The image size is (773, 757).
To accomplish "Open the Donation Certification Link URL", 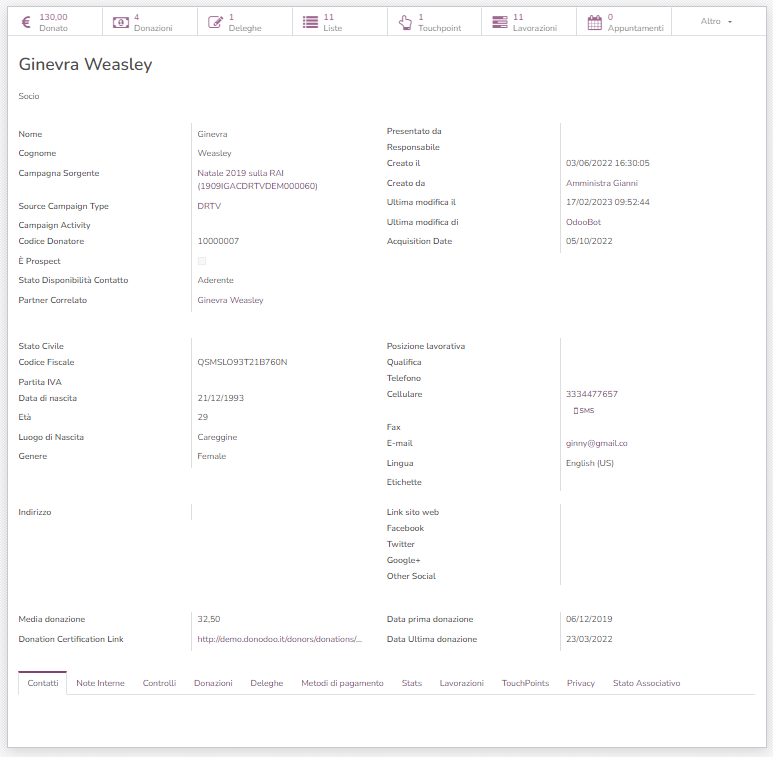I will click(279, 639).
